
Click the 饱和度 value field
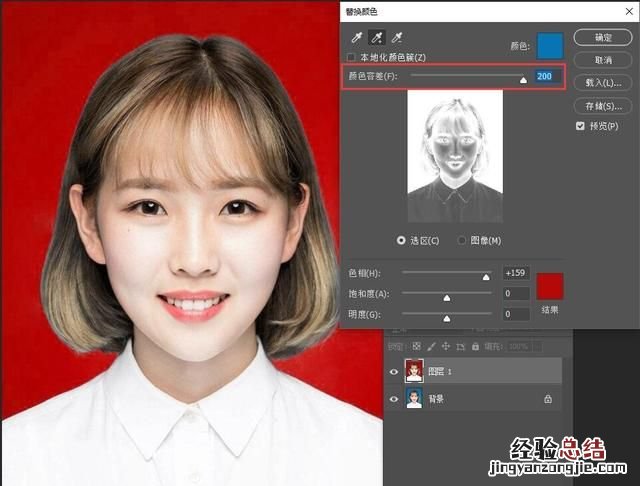(x=516, y=293)
